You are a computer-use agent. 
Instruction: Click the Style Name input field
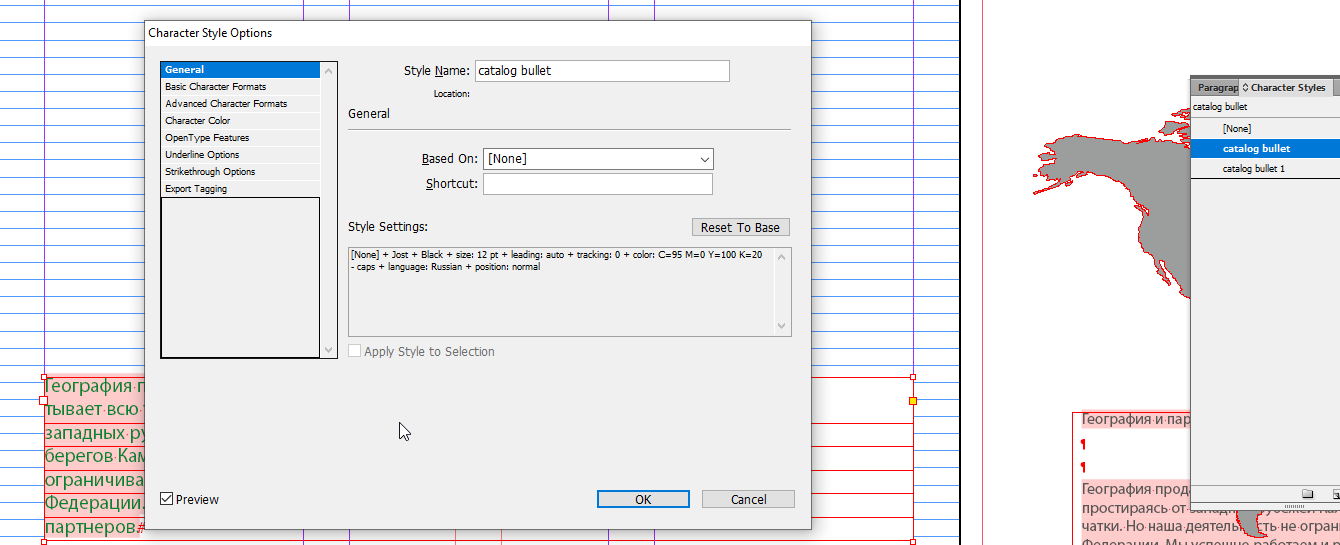[x=602, y=71]
